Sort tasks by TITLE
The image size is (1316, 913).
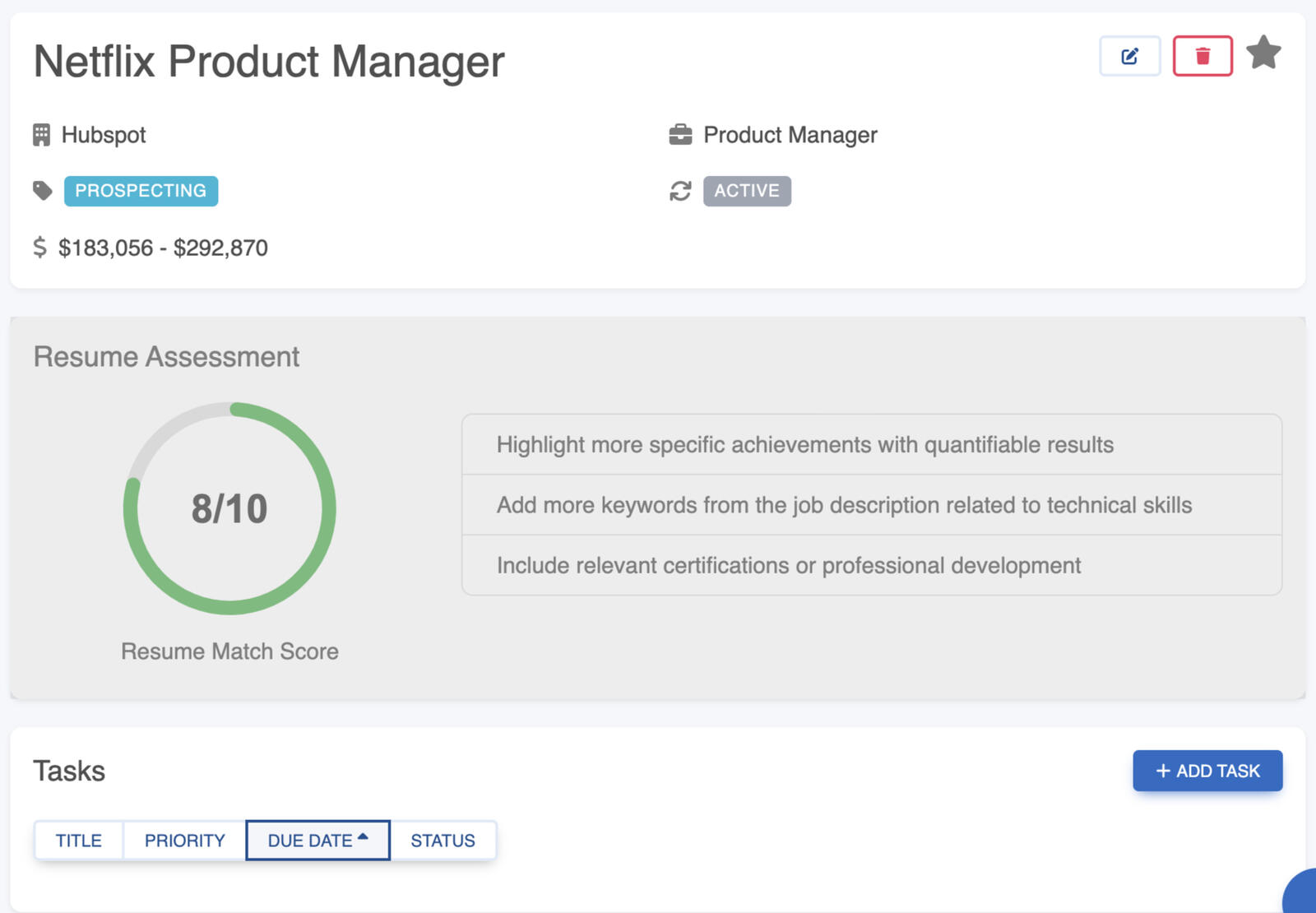(79, 841)
